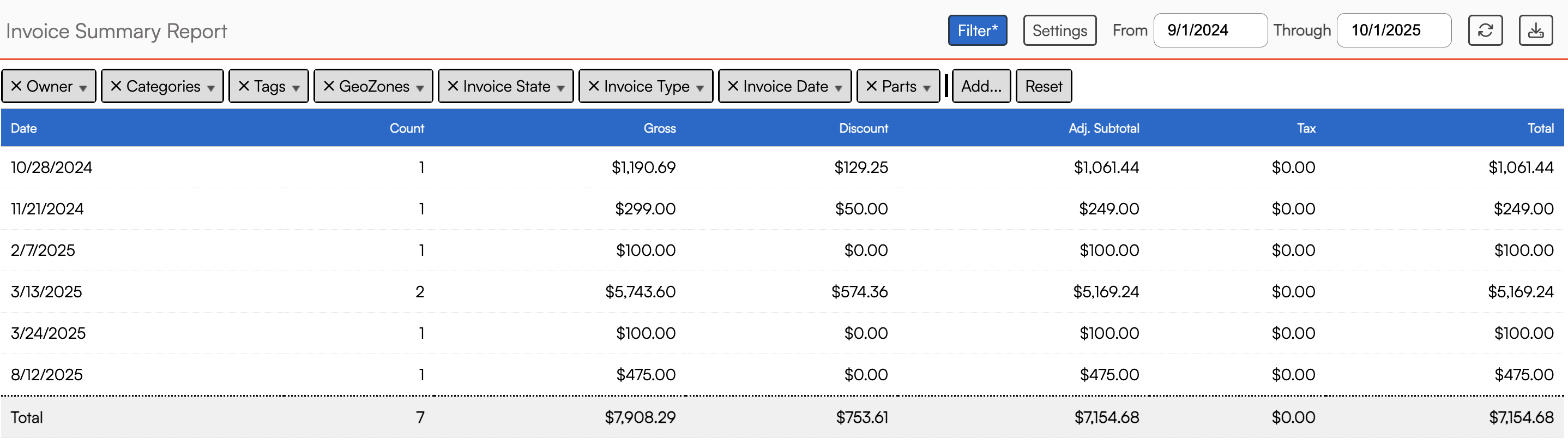Open the Settings button
Screen dimensions: 1568x443
point(1059,31)
